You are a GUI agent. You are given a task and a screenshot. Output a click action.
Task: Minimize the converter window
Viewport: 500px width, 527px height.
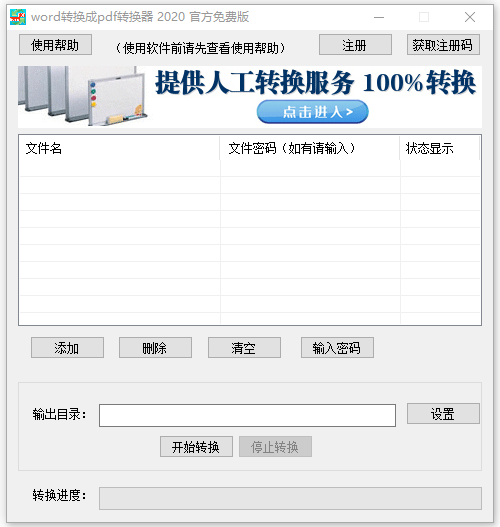[379, 17]
